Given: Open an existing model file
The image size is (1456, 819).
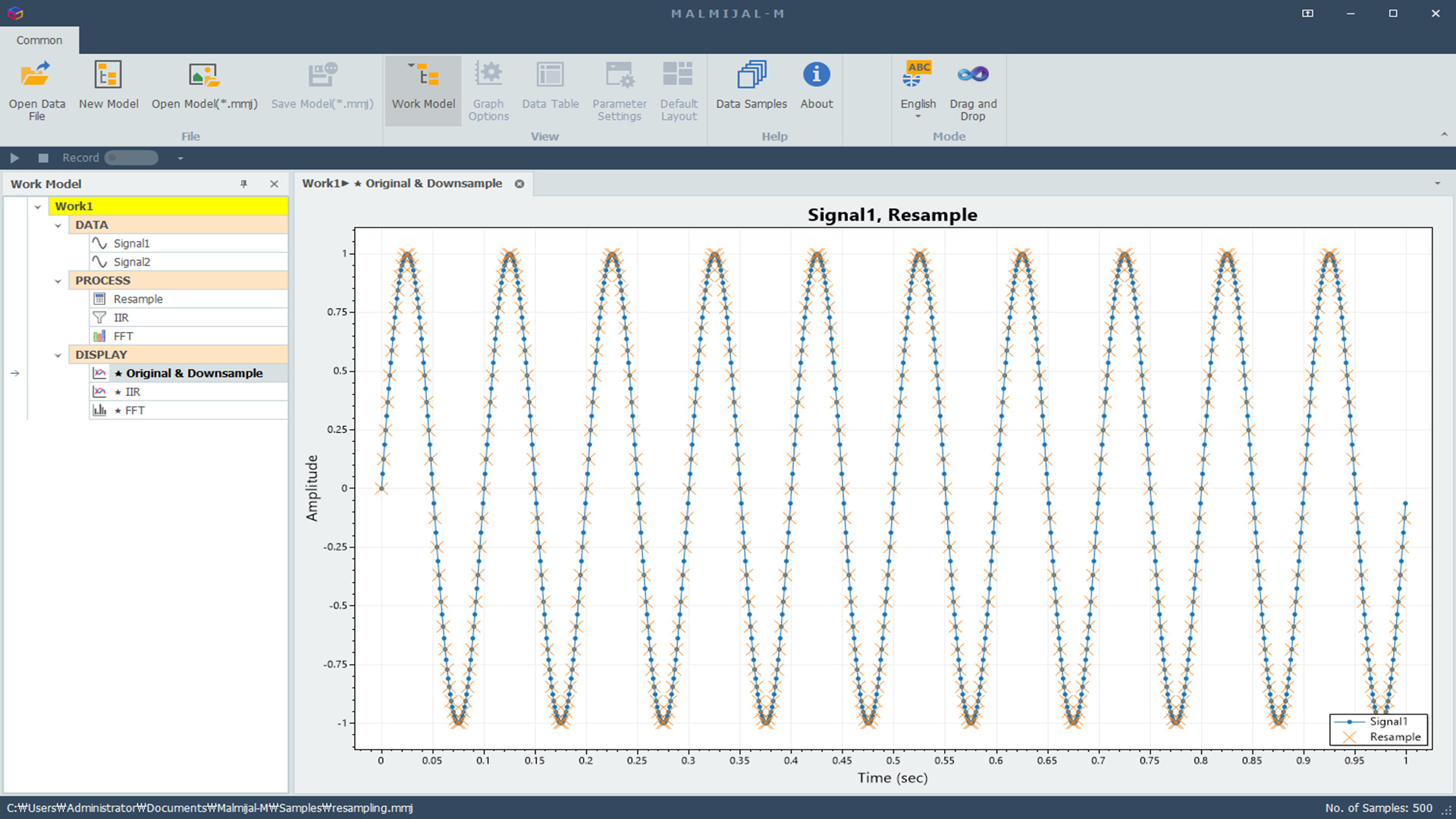Looking at the screenshot, I should pos(203,83).
